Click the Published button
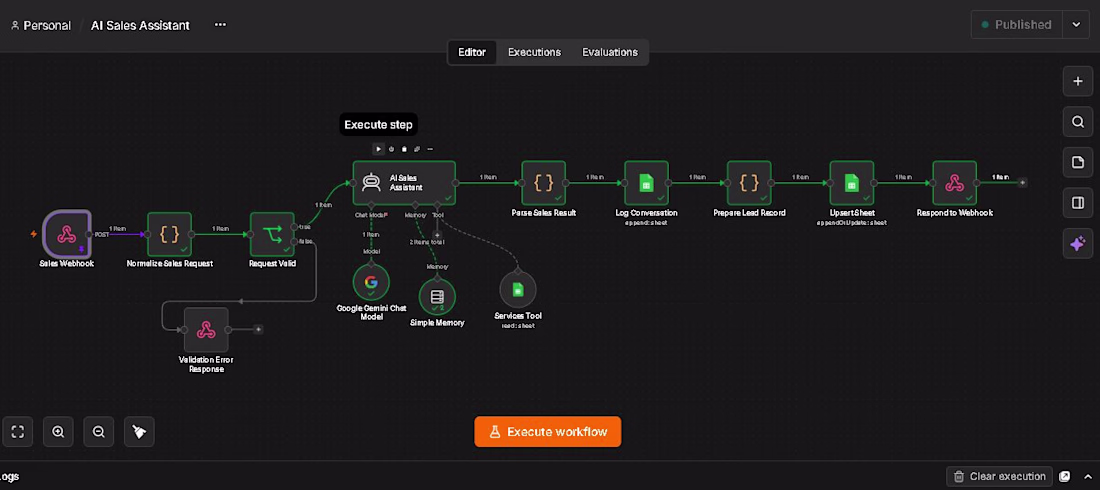This screenshot has width=1100, height=490. [x=1017, y=25]
